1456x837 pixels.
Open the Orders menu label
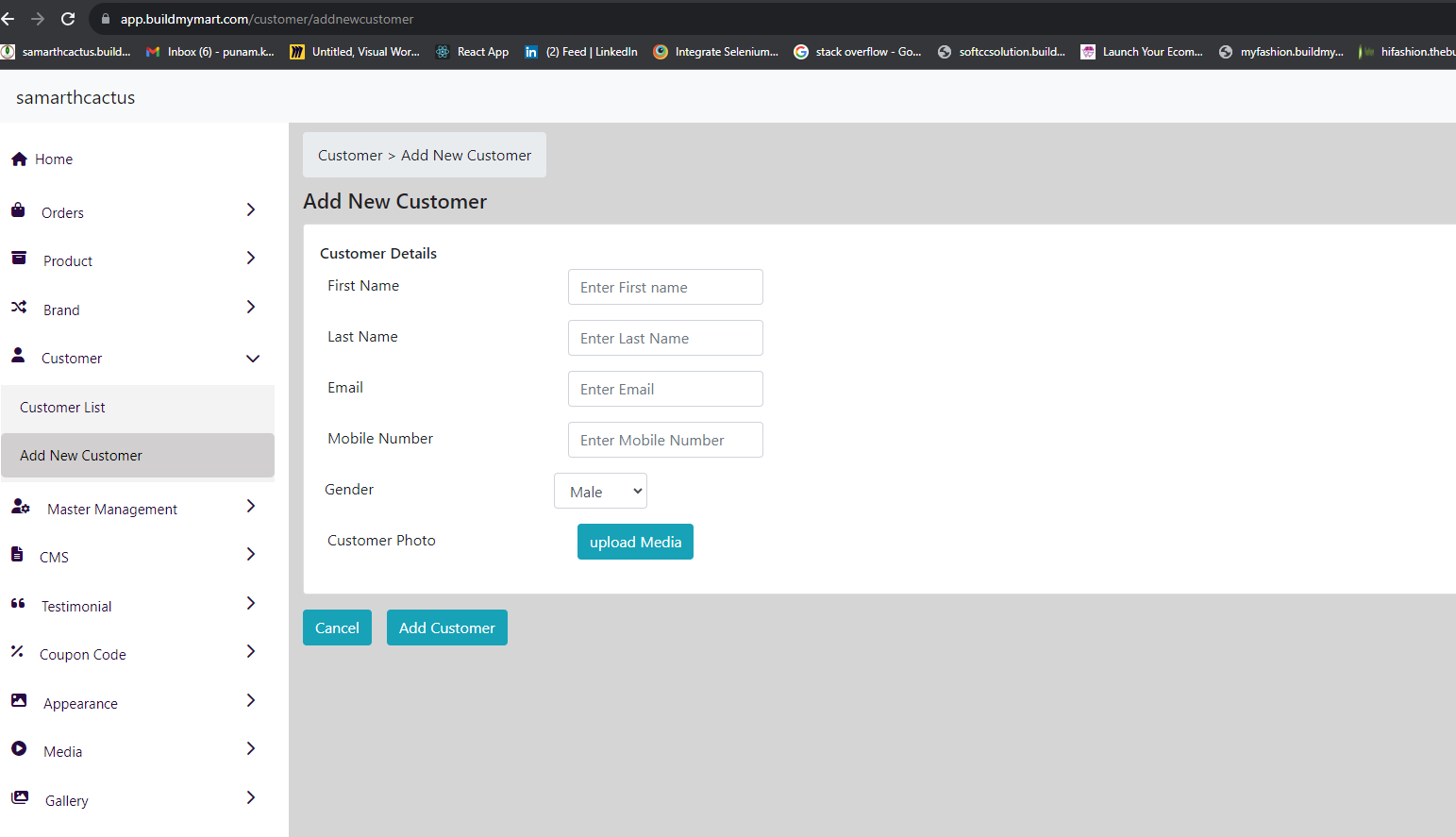click(62, 213)
